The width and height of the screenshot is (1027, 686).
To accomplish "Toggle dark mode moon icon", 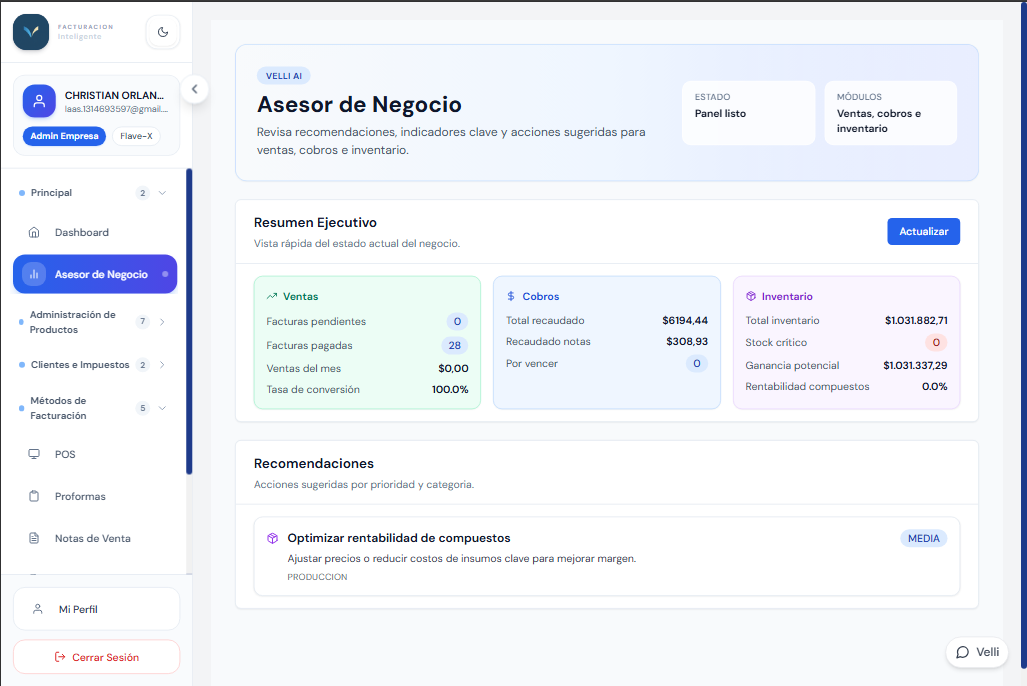I will pyautogui.click(x=163, y=31).
